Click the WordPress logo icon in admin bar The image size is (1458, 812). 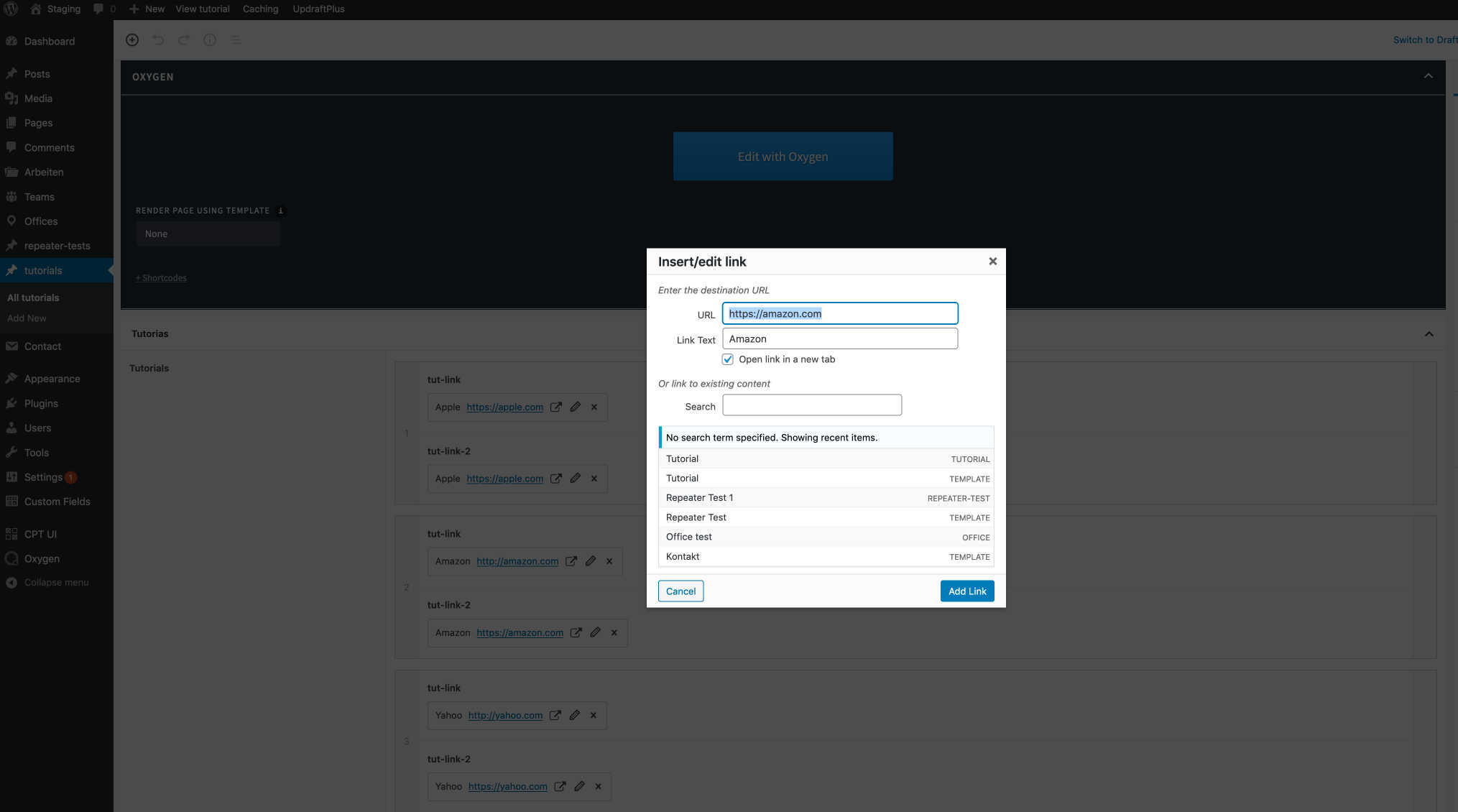(x=11, y=9)
